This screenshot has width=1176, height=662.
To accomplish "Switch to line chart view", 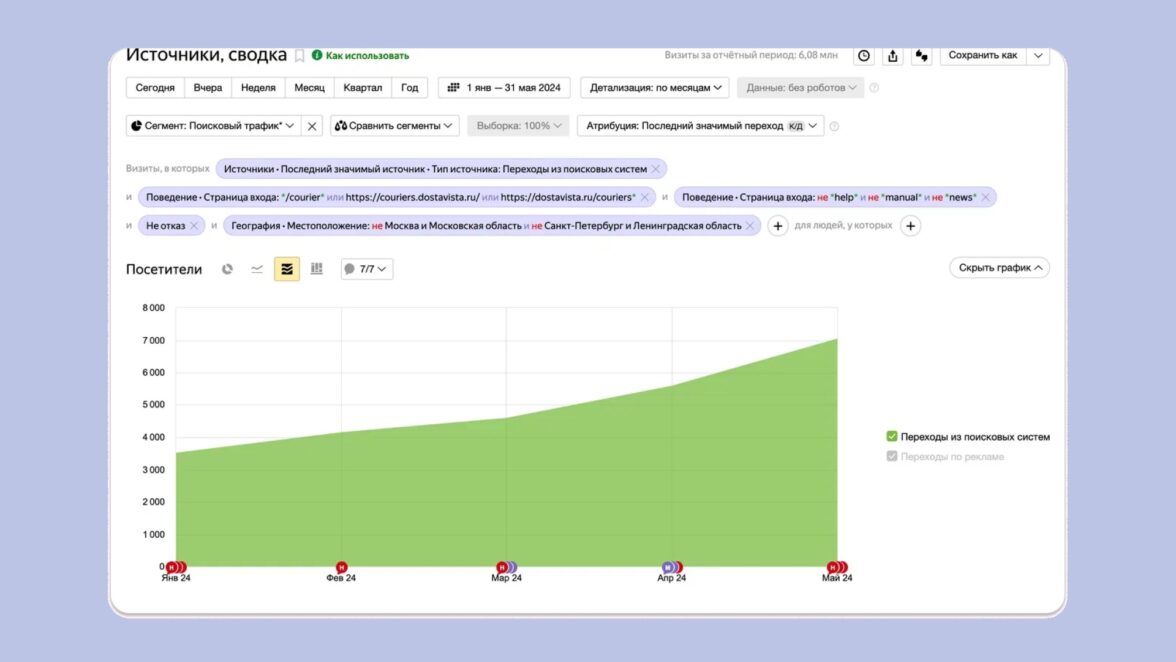I will tap(257, 269).
